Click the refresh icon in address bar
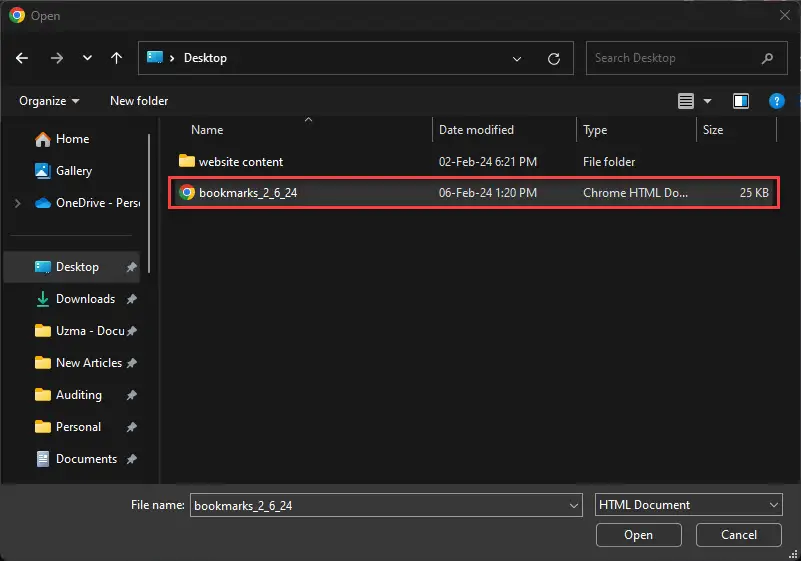Image resolution: width=801 pixels, height=561 pixels. [x=554, y=59]
